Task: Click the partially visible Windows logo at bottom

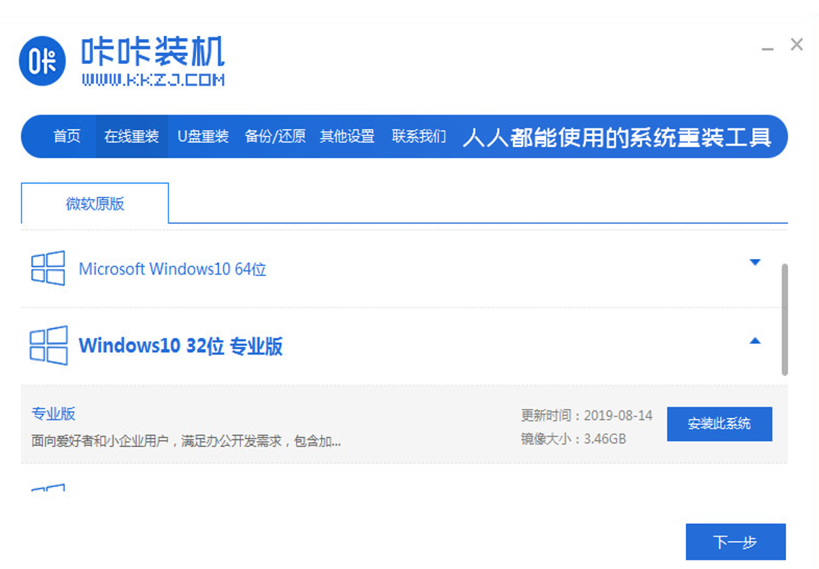Action: tap(48, 489)
